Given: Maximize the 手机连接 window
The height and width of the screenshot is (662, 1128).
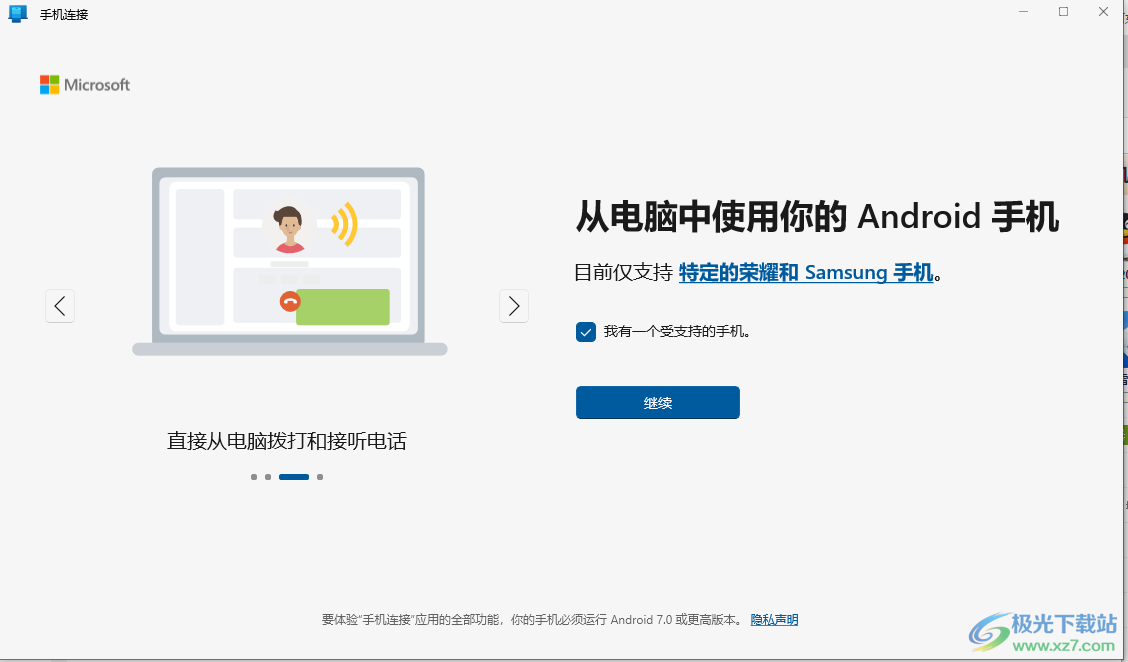Looking at the screenshot, I should coord(1063,12).
